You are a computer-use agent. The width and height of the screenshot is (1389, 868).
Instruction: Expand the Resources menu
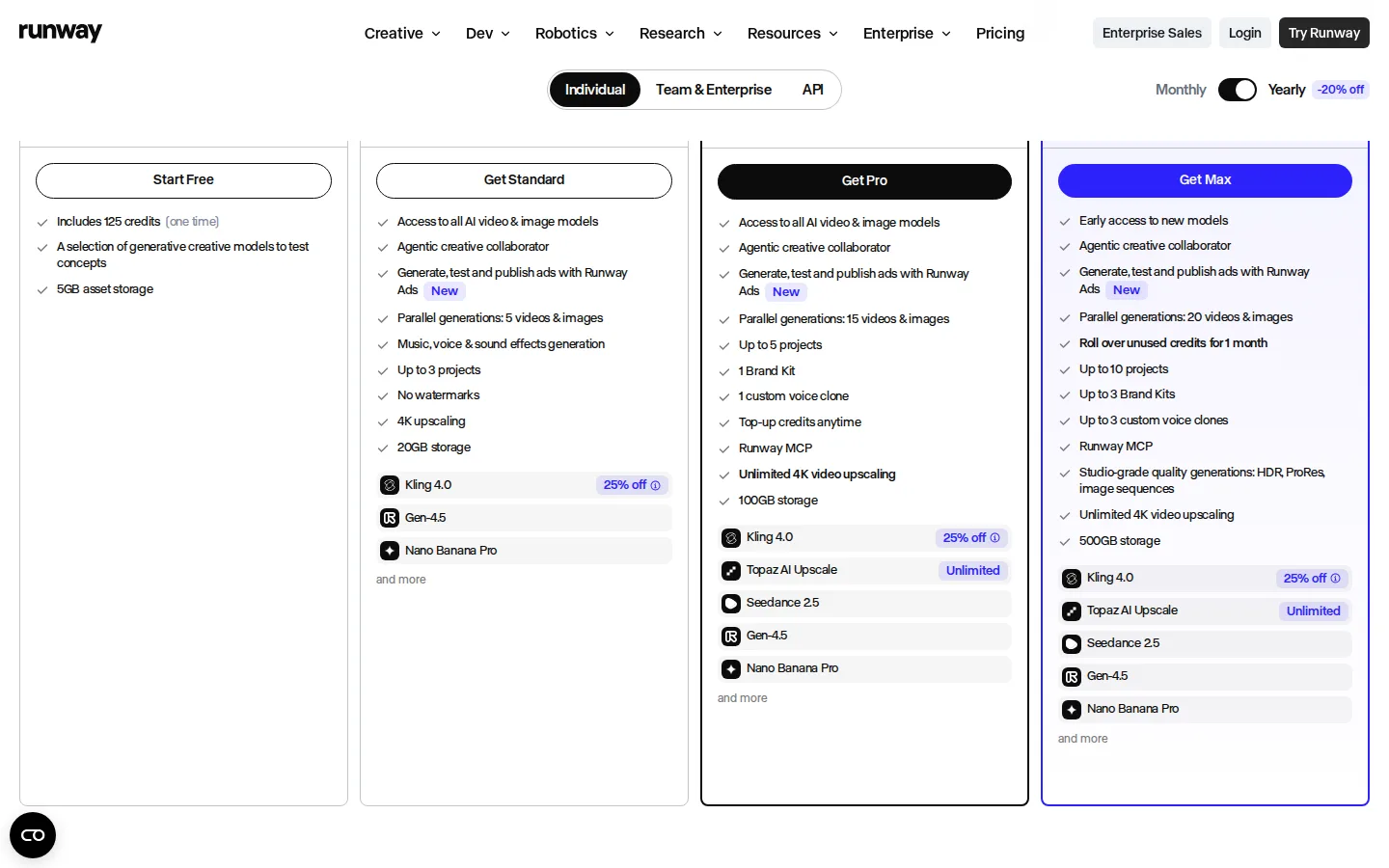[793, 34]
